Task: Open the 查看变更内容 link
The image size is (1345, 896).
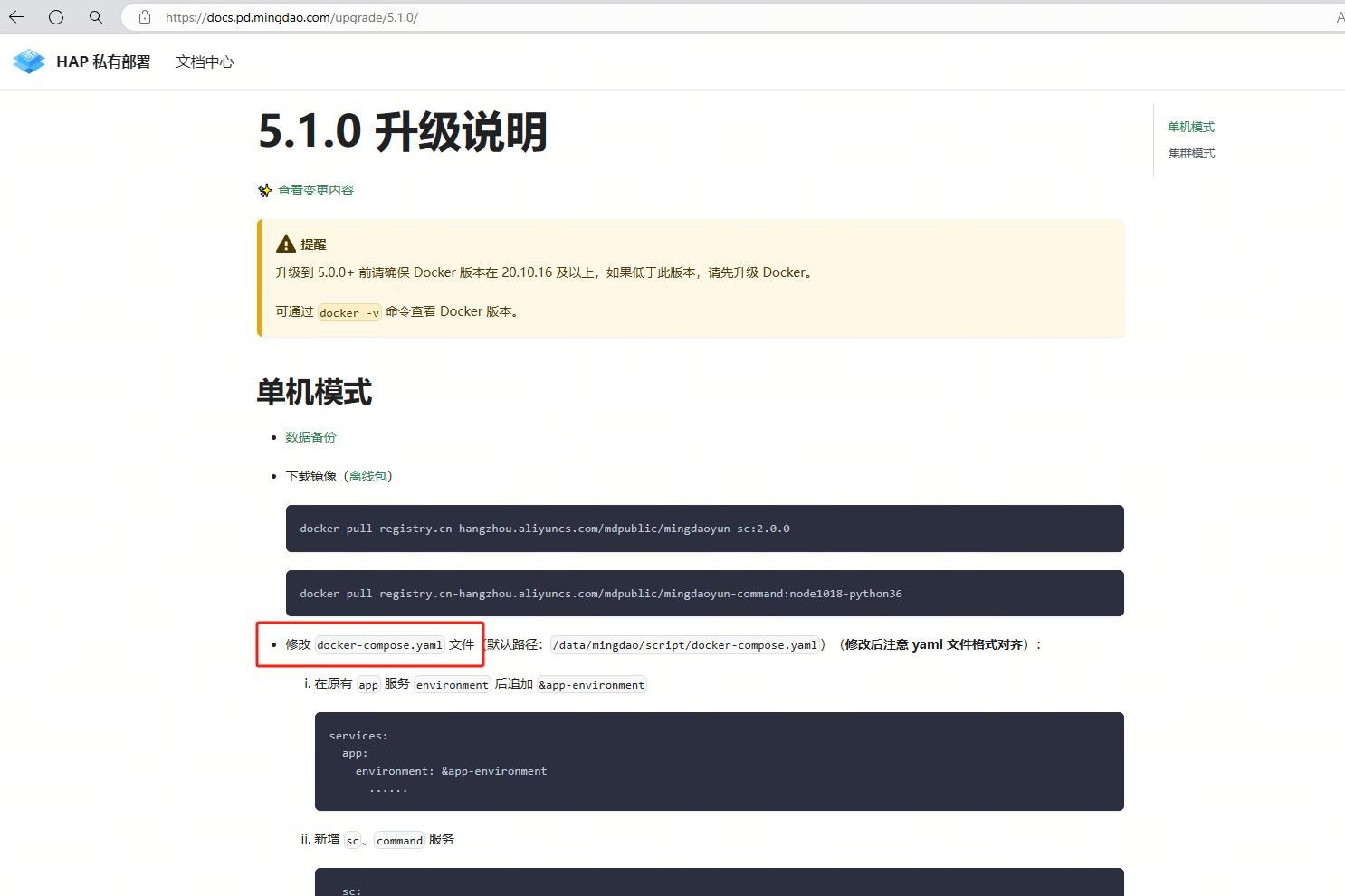Action: click(x=316, y=190)
